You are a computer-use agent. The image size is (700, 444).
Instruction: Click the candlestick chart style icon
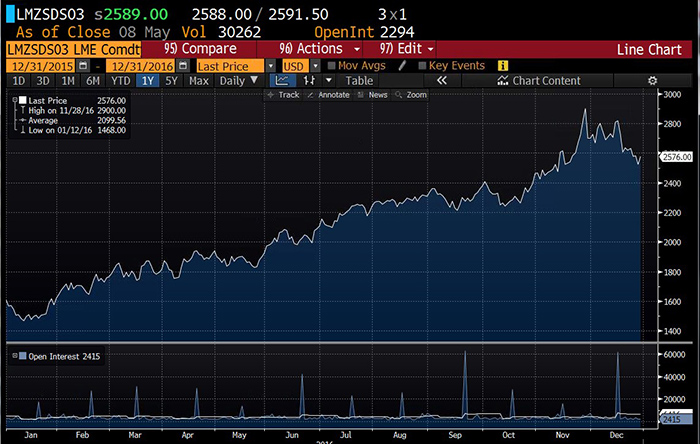[x=311, y=80]
